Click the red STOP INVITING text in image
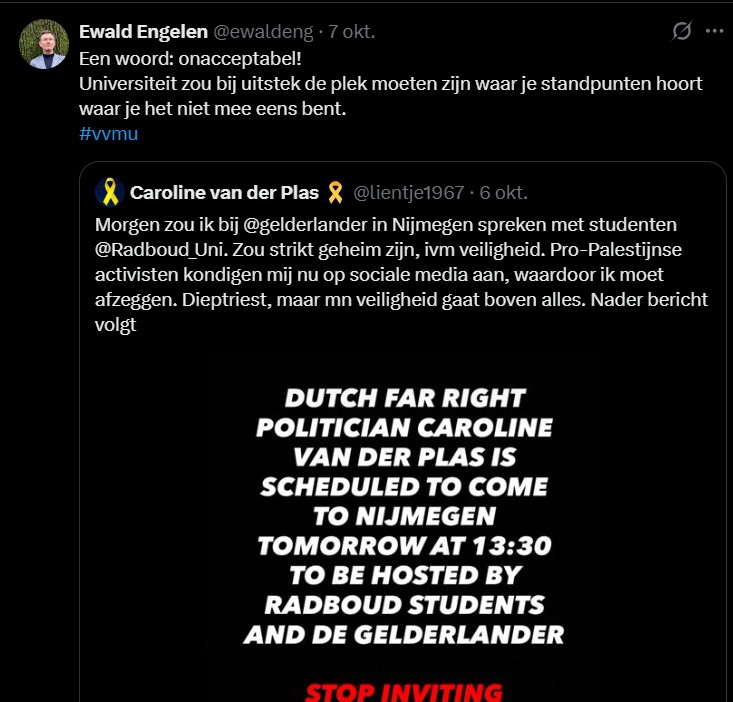This screenshot has height=702, width=733. [x=403, y=691]
